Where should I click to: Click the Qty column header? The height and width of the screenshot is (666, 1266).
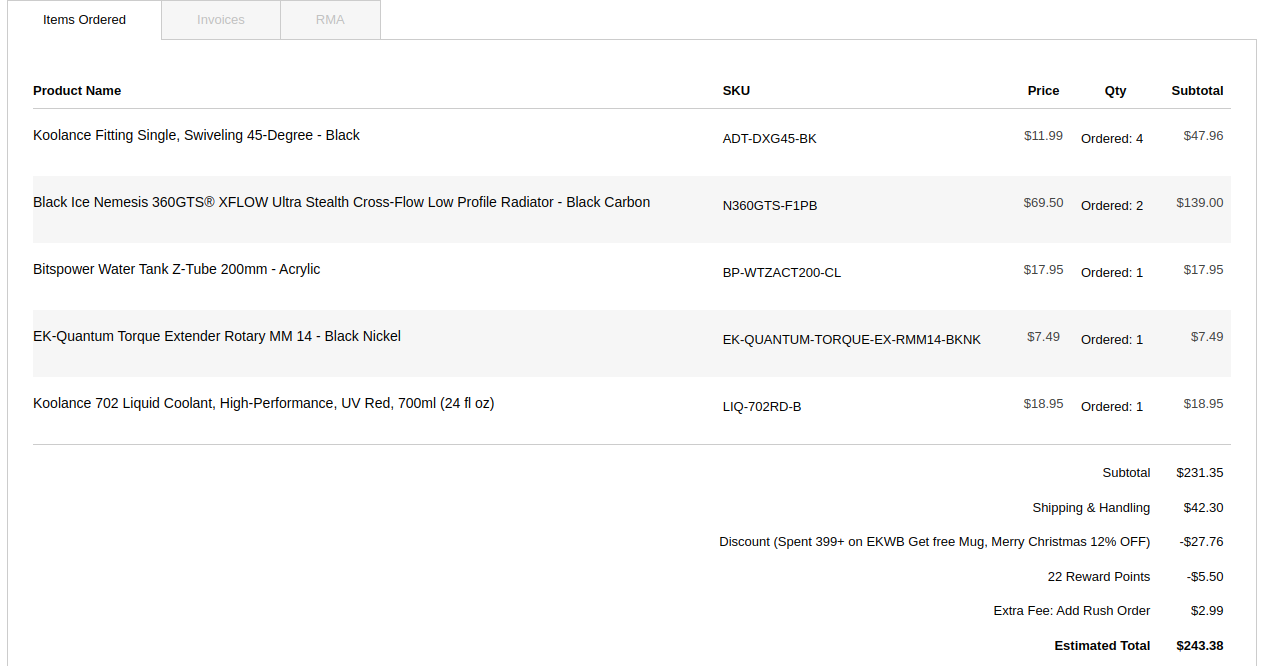click(x=1115, y=91)
